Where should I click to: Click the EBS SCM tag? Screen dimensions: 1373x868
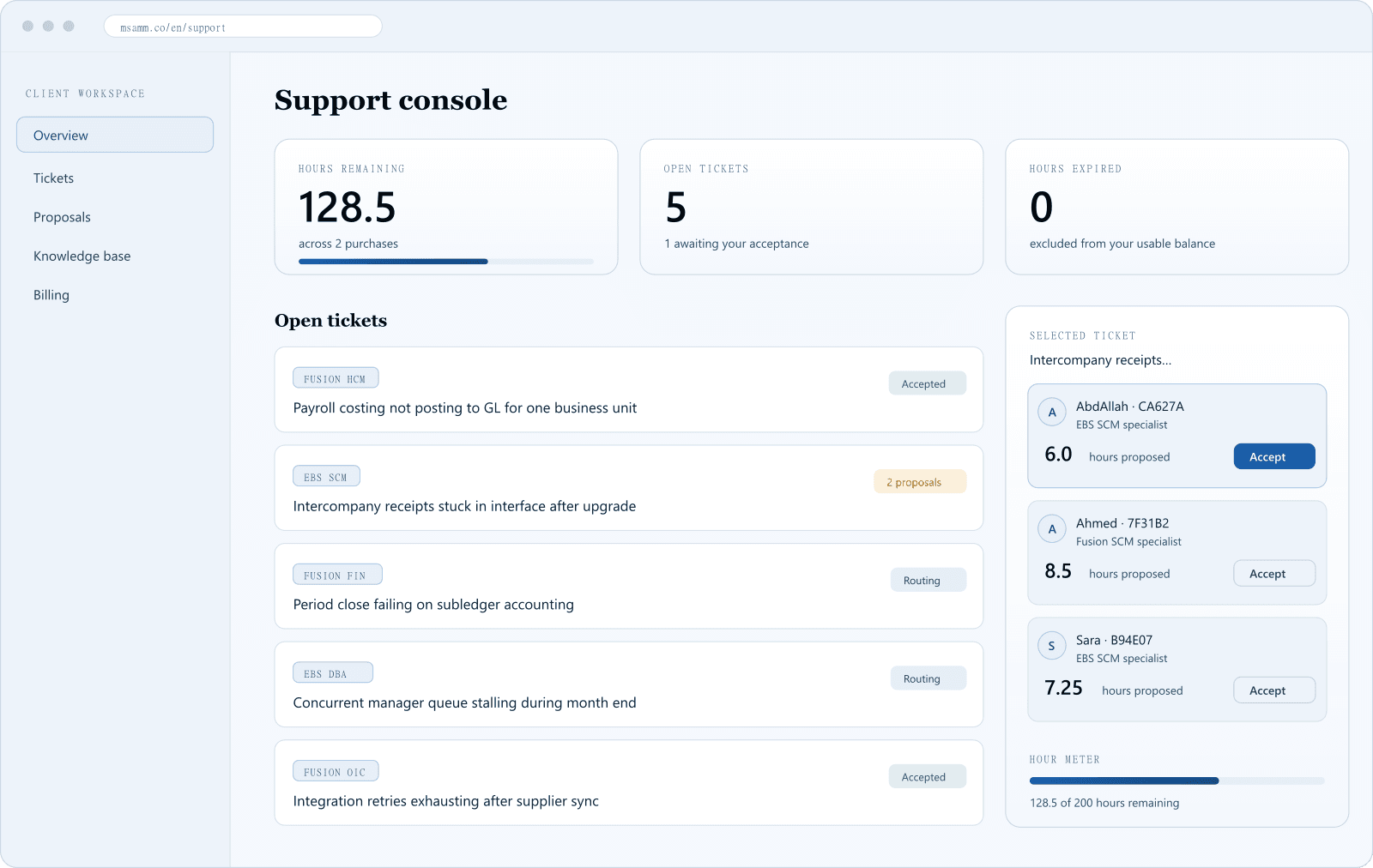(326, 477)
